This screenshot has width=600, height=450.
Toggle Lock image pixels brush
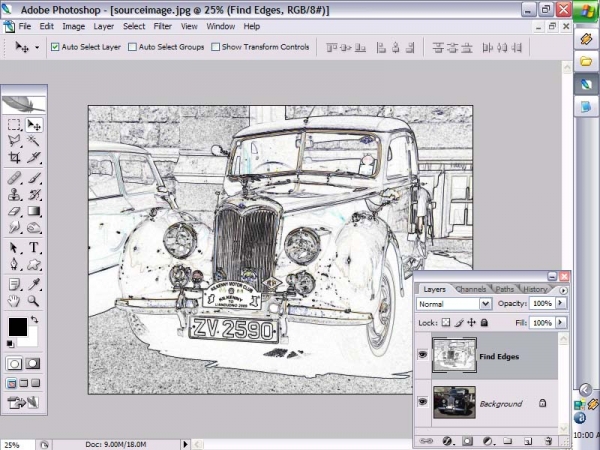pos(459,323)
